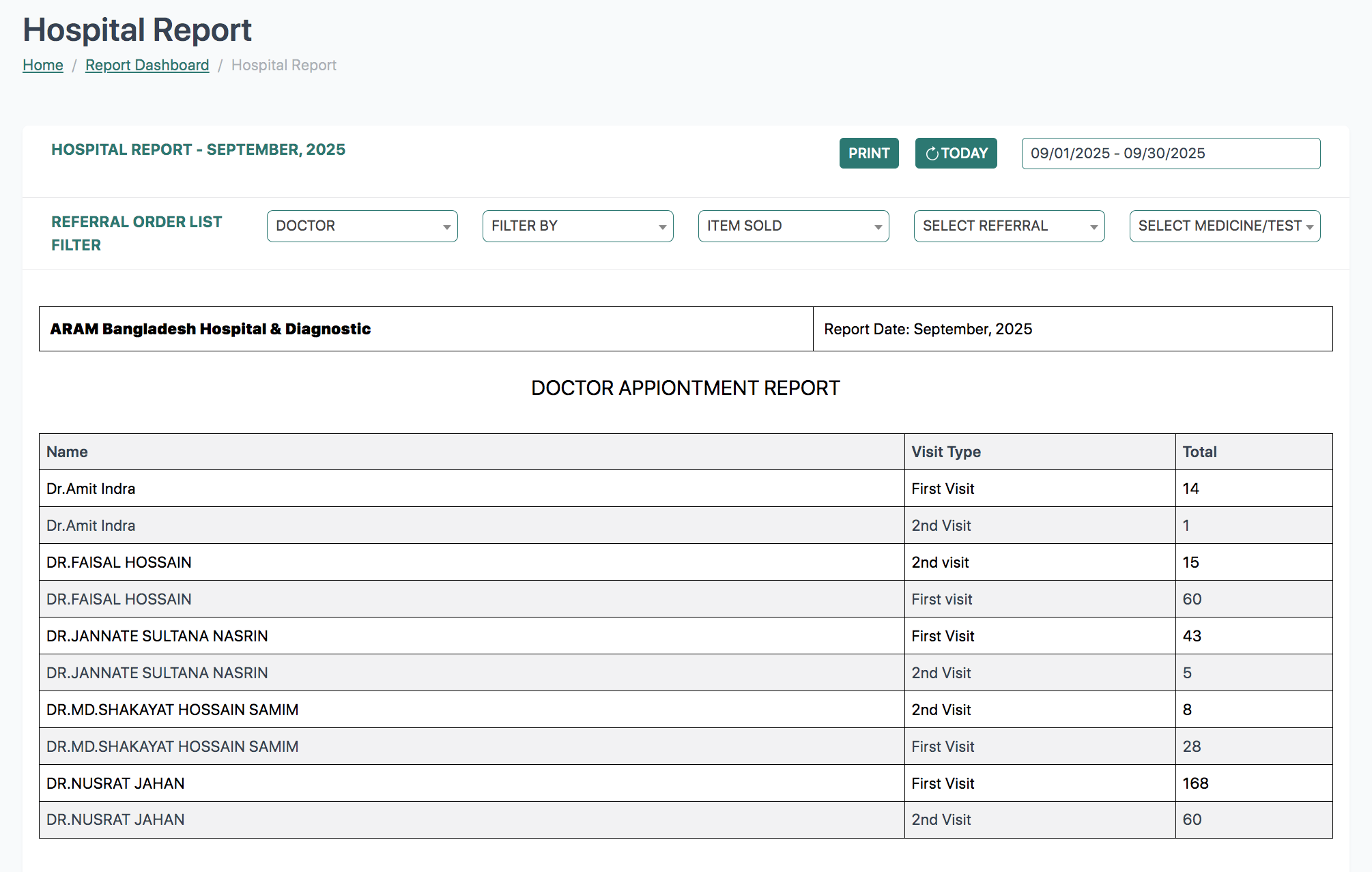Go to Home breadcrumb link
1372x872 pixels.
coord(42,65)
